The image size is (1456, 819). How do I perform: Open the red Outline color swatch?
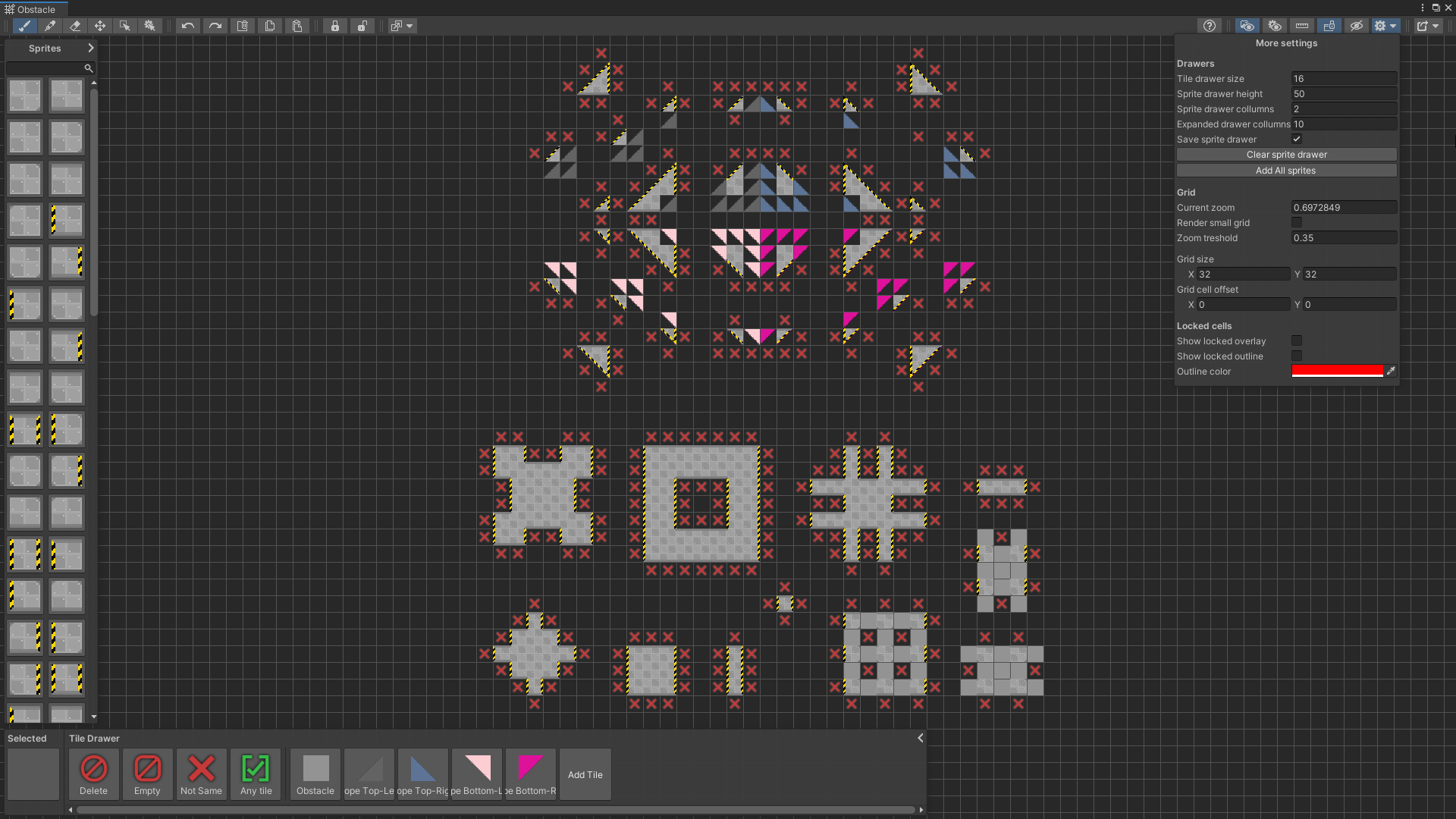(1337, 371)
